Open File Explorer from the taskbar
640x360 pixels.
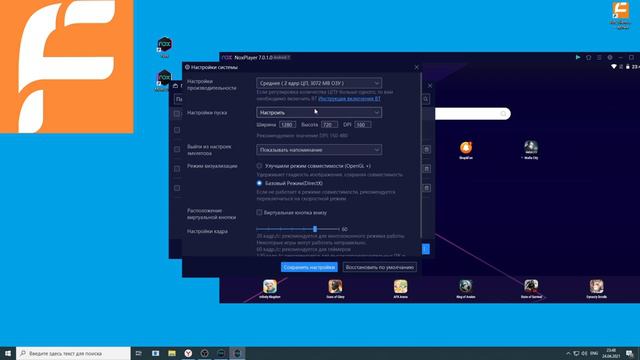(x=172, y=353)
